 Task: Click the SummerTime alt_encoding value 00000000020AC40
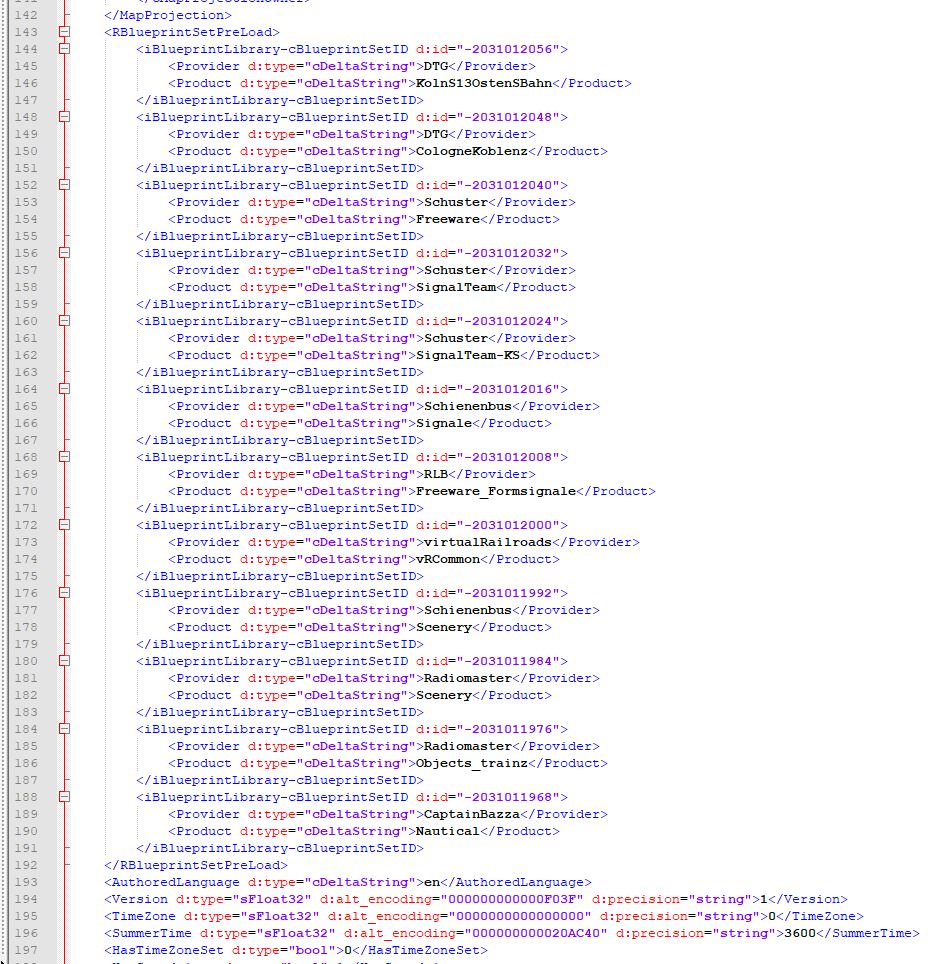tap(536, 933)
